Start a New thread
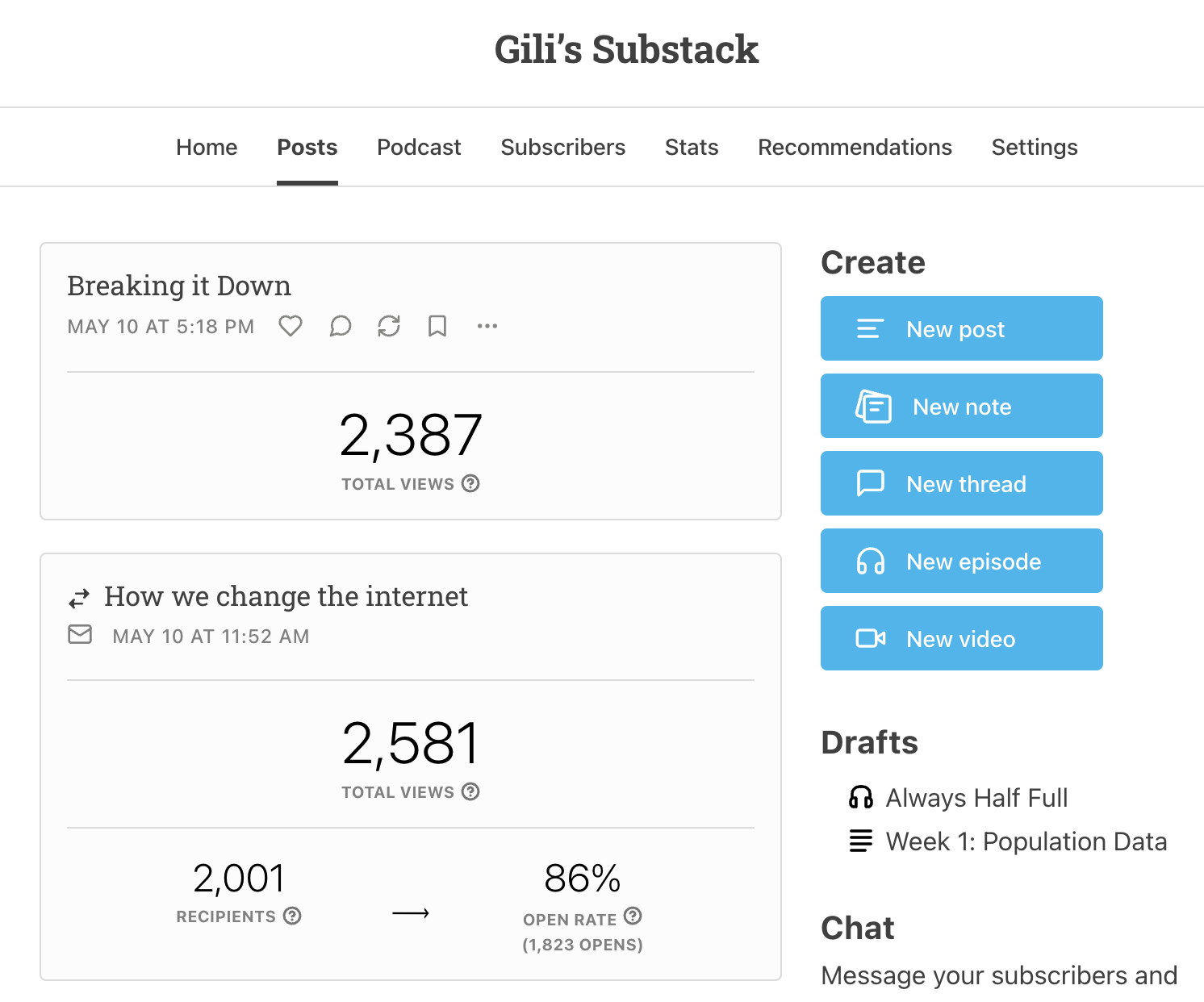 (961, 483)
